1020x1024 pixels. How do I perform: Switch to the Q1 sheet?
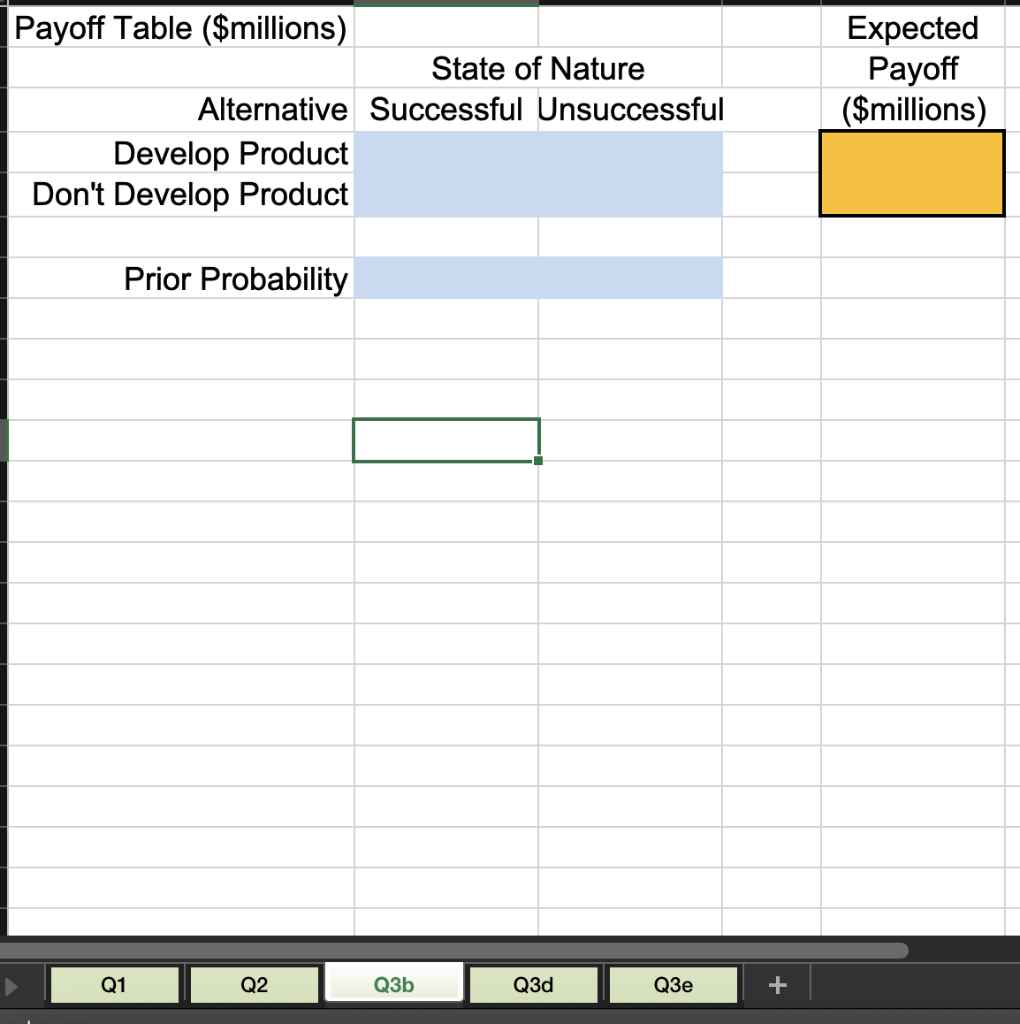pyautogui.click(x=114, y=984)
